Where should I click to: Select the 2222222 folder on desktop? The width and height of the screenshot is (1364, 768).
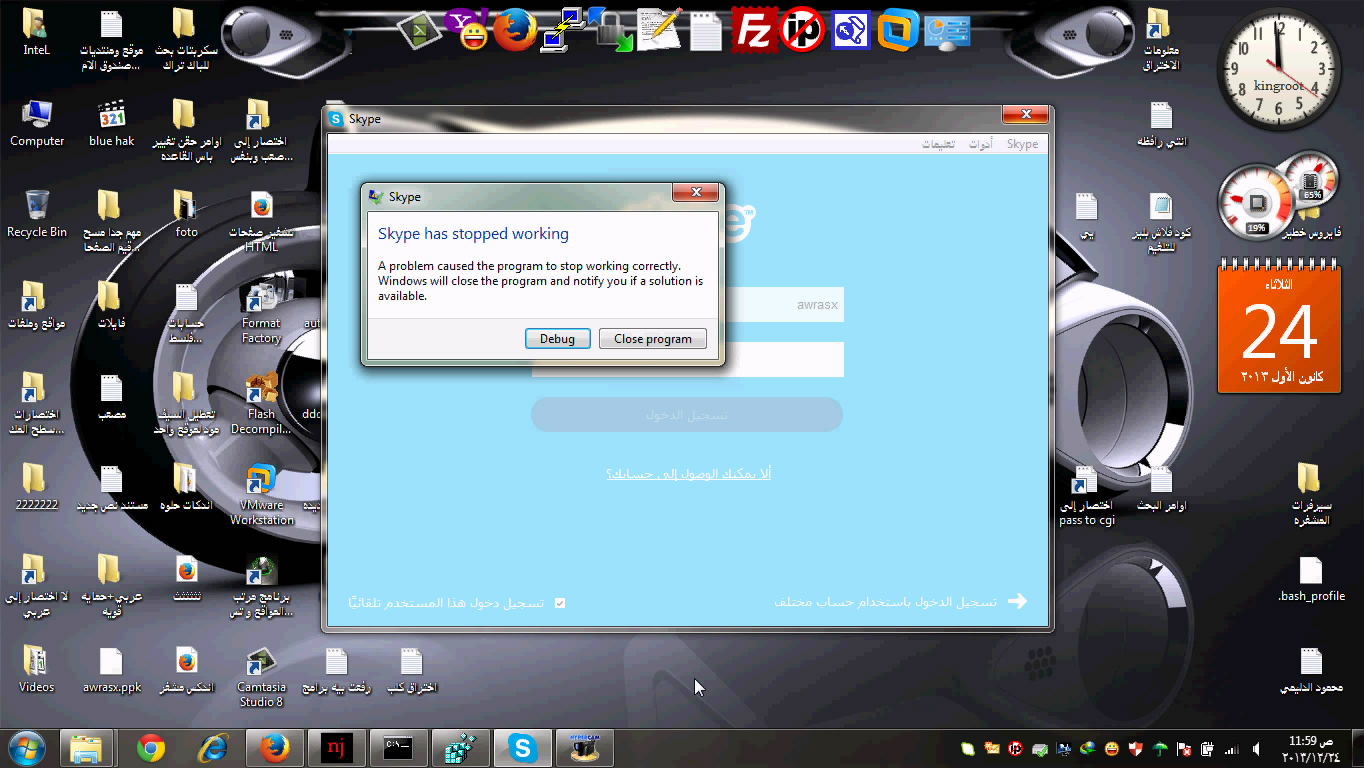[36, 487]
